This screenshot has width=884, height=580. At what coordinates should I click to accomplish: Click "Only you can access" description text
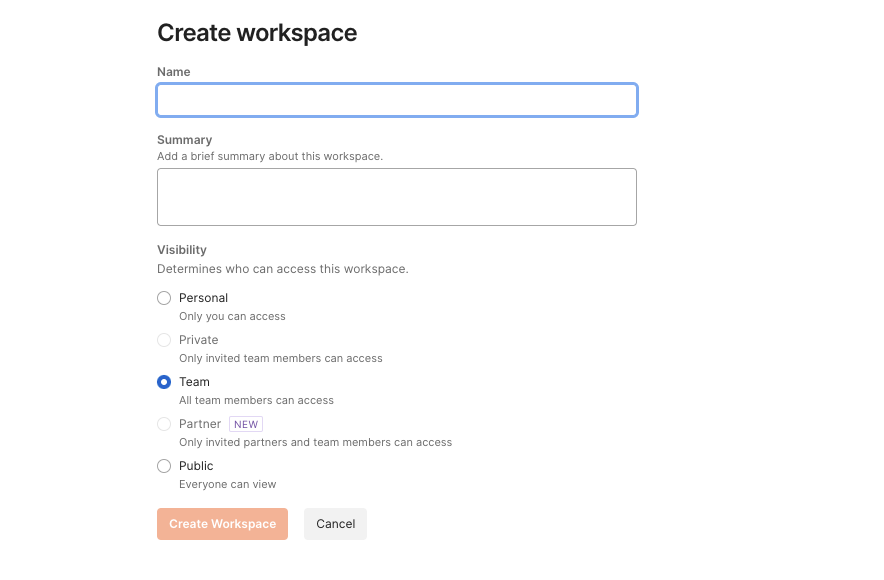pos(232,316)
